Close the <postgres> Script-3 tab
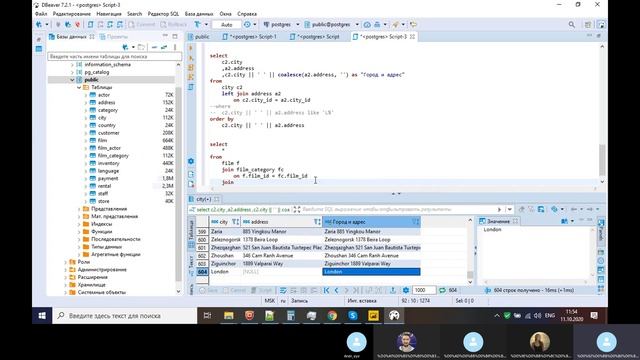Viewport: 640px width, 360px height. click(x=412, y=37)
